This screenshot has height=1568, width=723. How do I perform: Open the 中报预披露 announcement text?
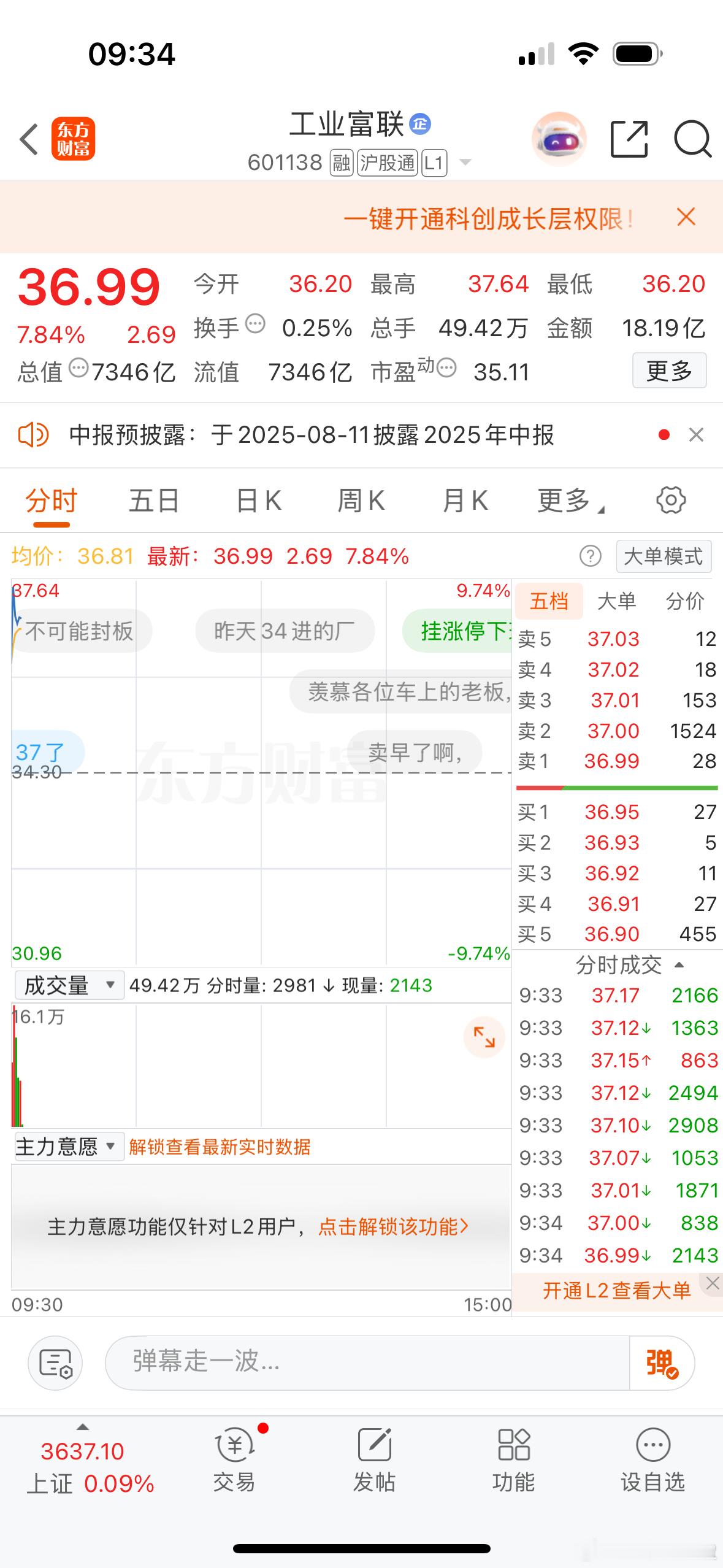pyautogui.click(x=312, y=435)
